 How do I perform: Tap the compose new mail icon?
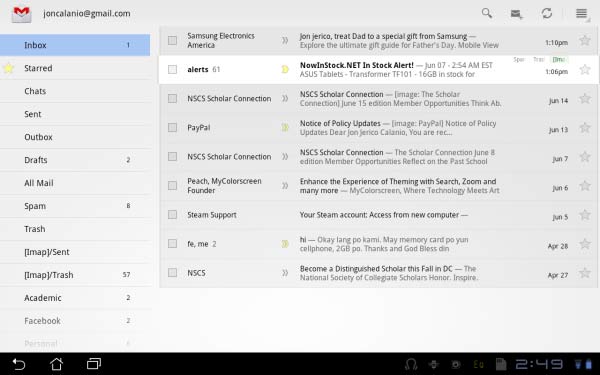(517, 14)
